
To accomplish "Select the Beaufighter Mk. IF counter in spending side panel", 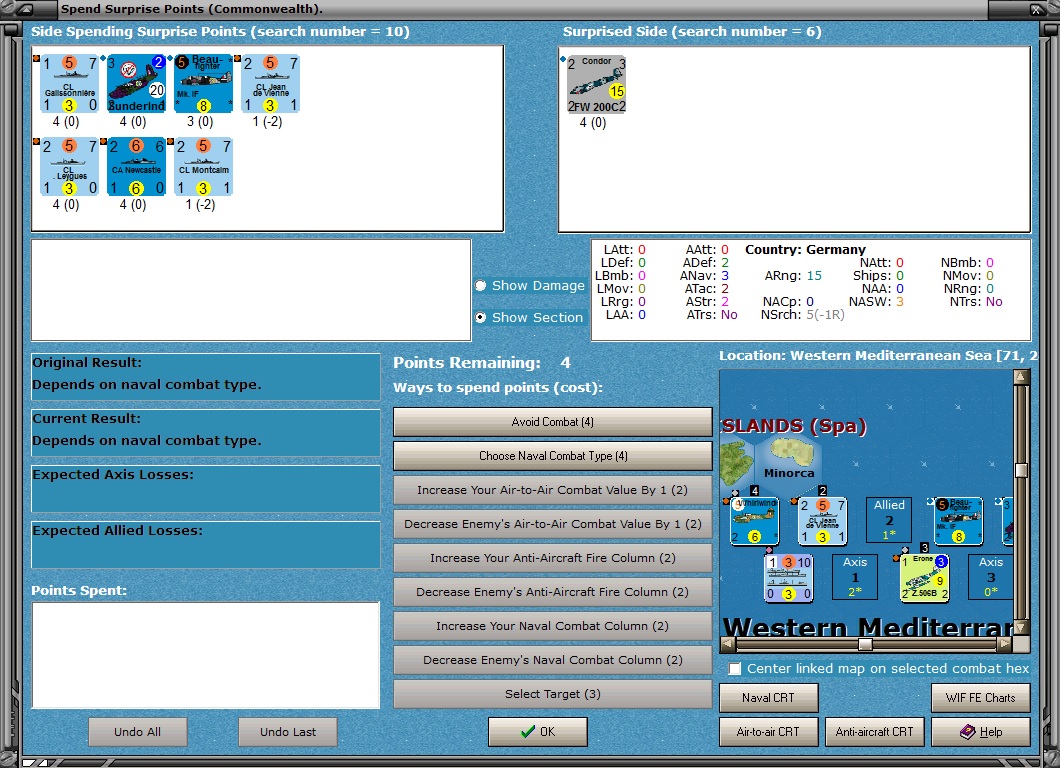I will click(203, 84).
